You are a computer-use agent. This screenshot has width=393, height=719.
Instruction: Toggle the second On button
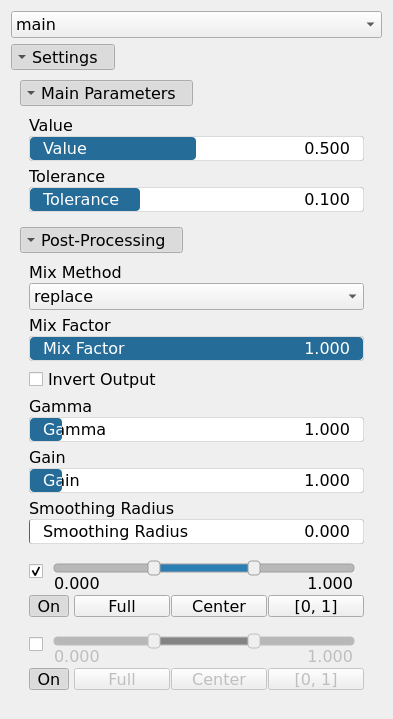pyautogui.click(x=49, y=679)
